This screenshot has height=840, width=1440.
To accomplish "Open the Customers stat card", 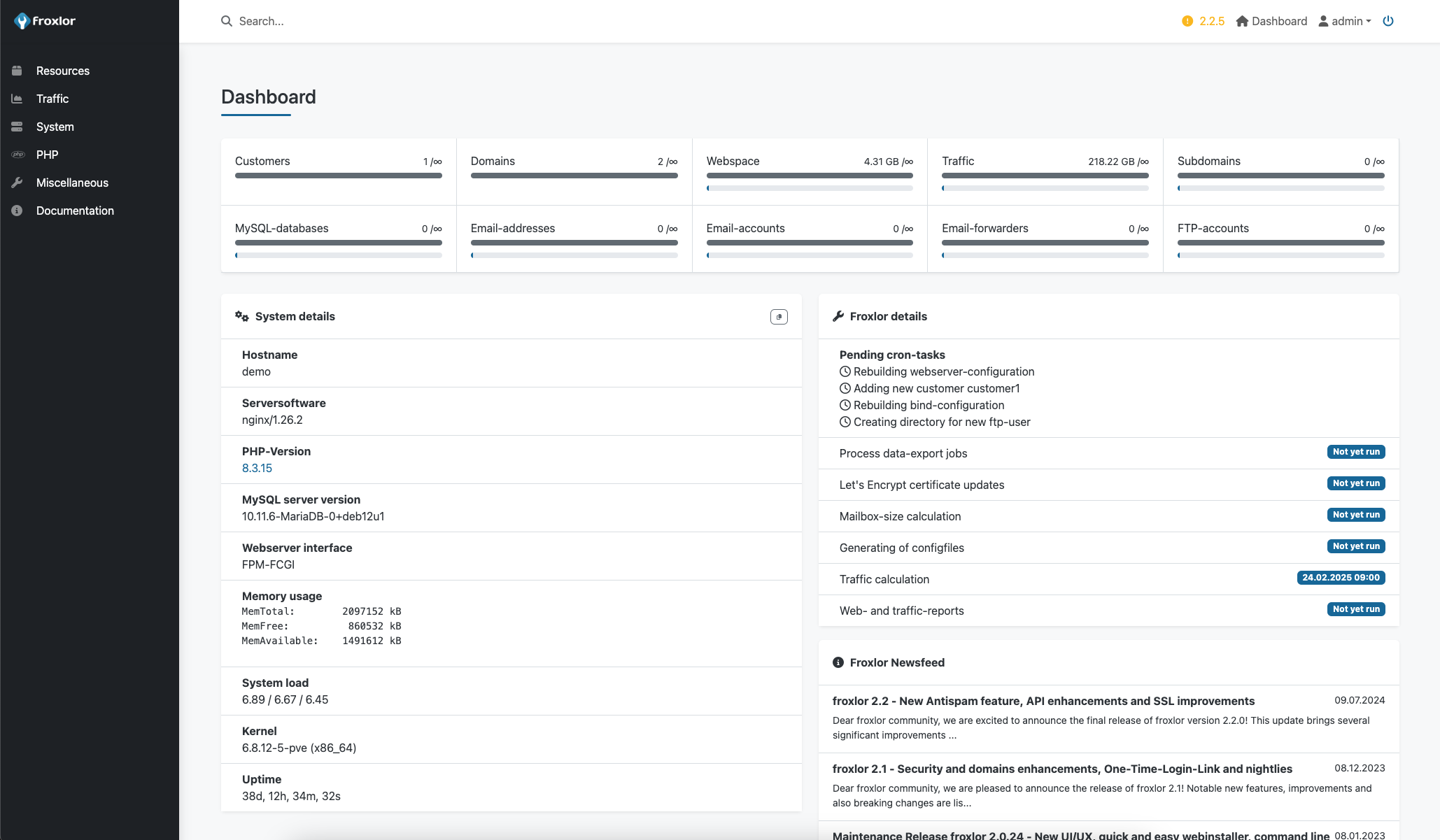I will [x=339, y=171].
